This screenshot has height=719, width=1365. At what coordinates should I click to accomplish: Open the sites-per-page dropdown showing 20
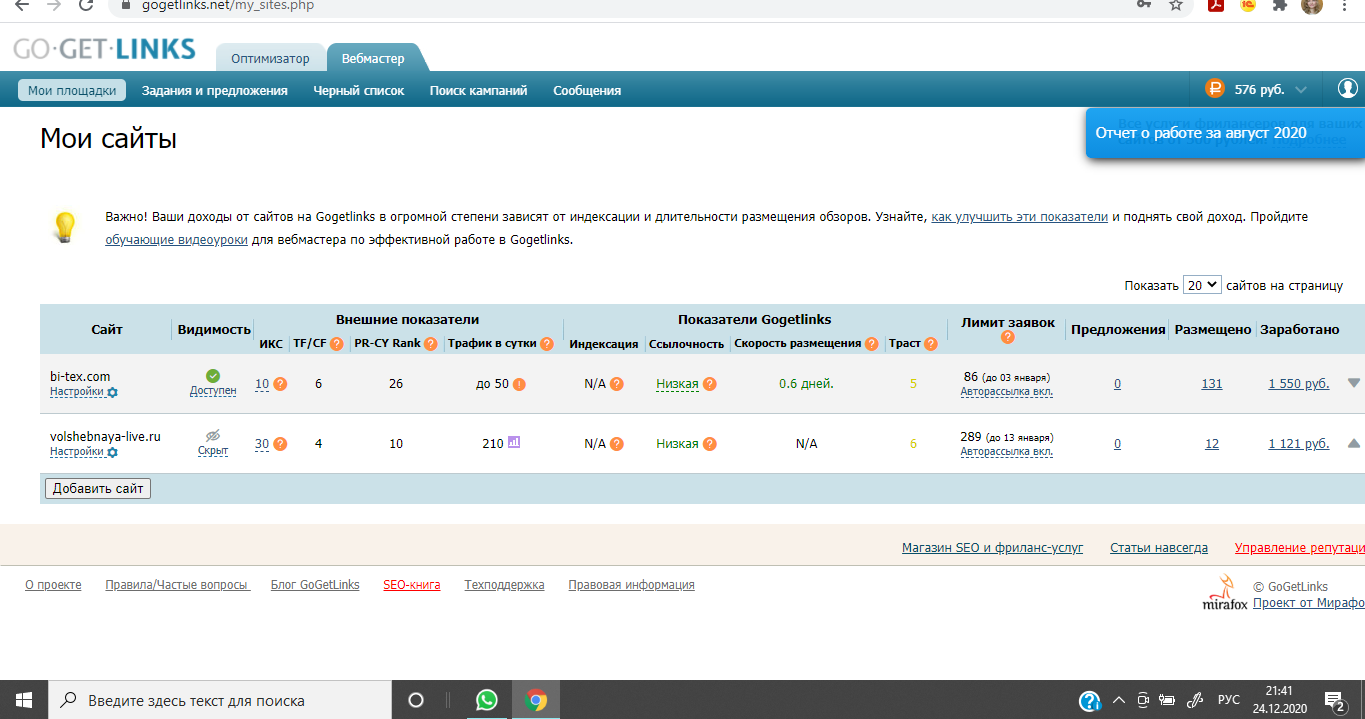click(1202, 285)
